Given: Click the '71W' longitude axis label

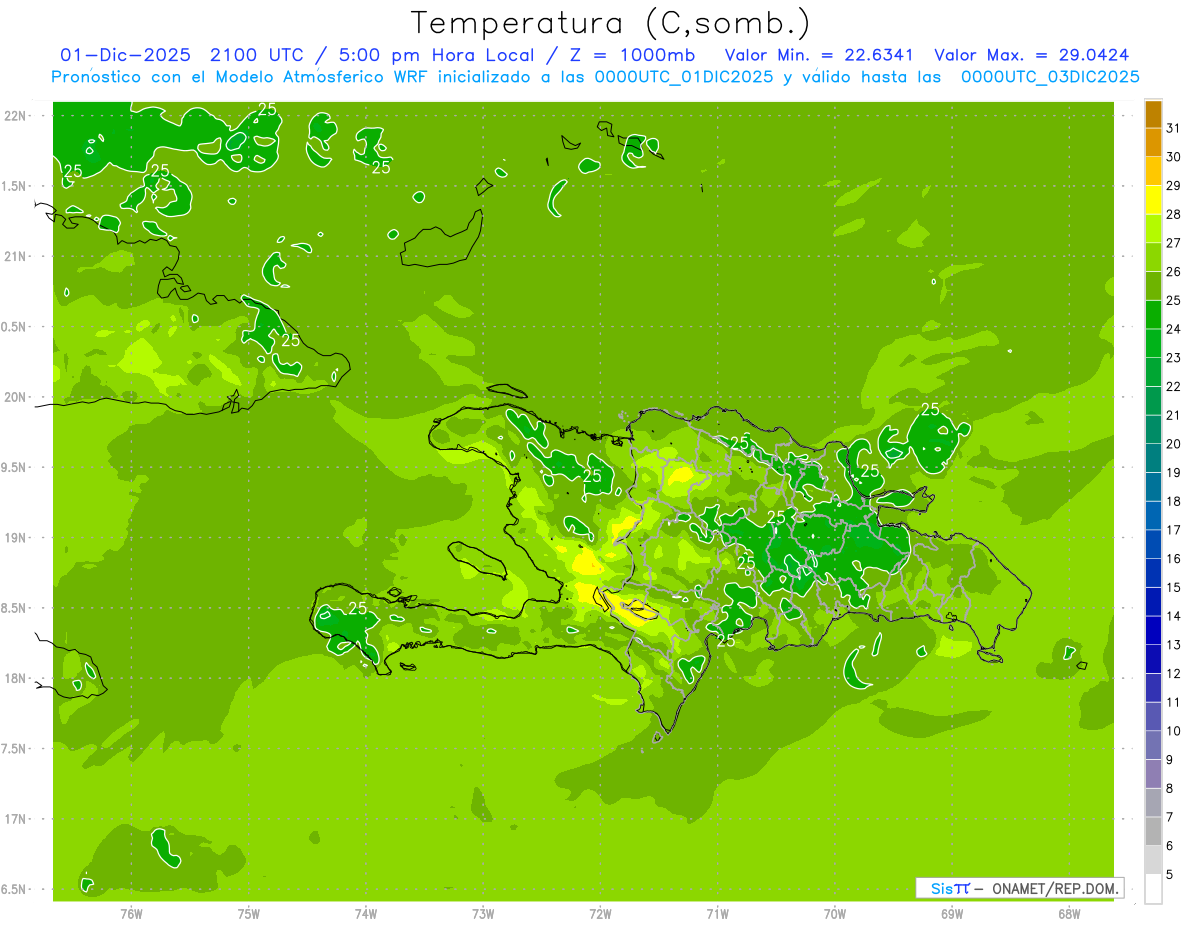Looking at the screenshot, I should tap(717, 913).
